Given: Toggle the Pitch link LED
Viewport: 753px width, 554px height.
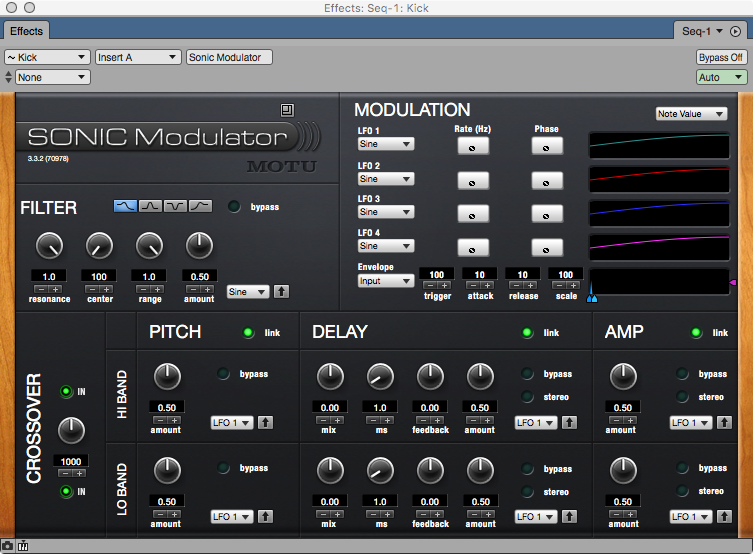Looking at the screenshot, I should pyautogui.click(x=248, y=332).
